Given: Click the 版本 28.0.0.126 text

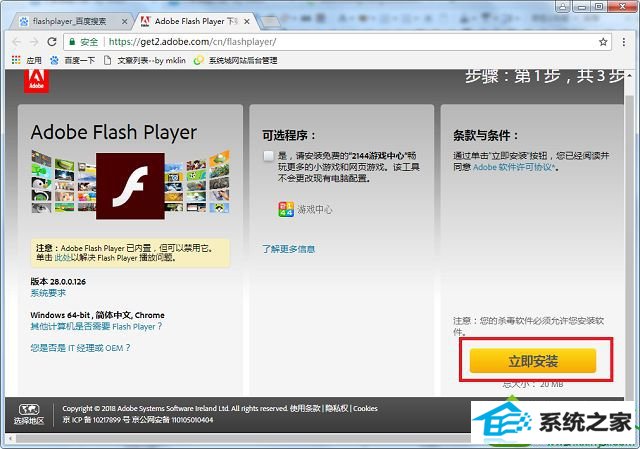Looking at the screenshot, I should click(x=58, y=281).
